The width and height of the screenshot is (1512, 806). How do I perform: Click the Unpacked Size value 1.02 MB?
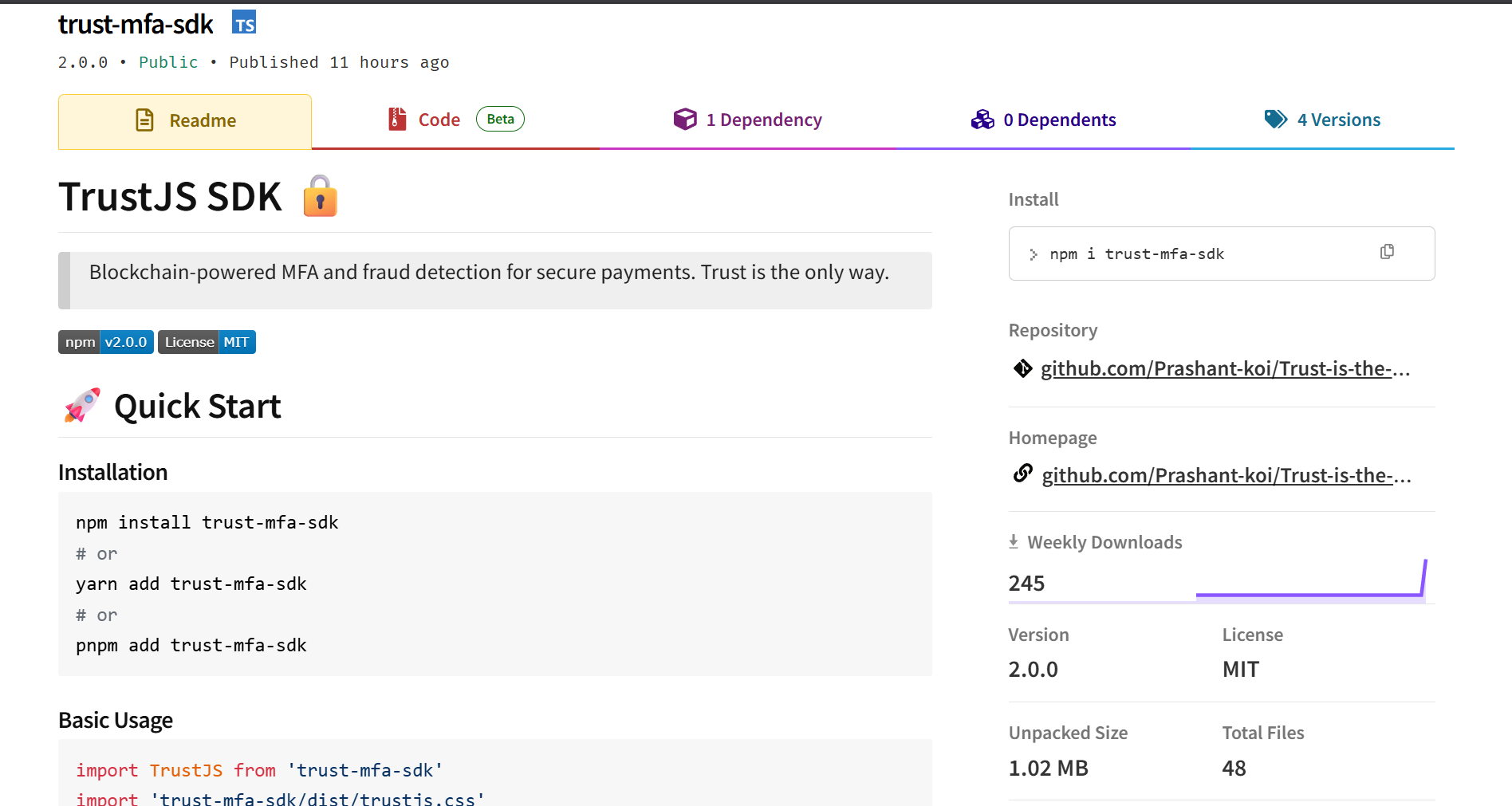(1048, 768)
